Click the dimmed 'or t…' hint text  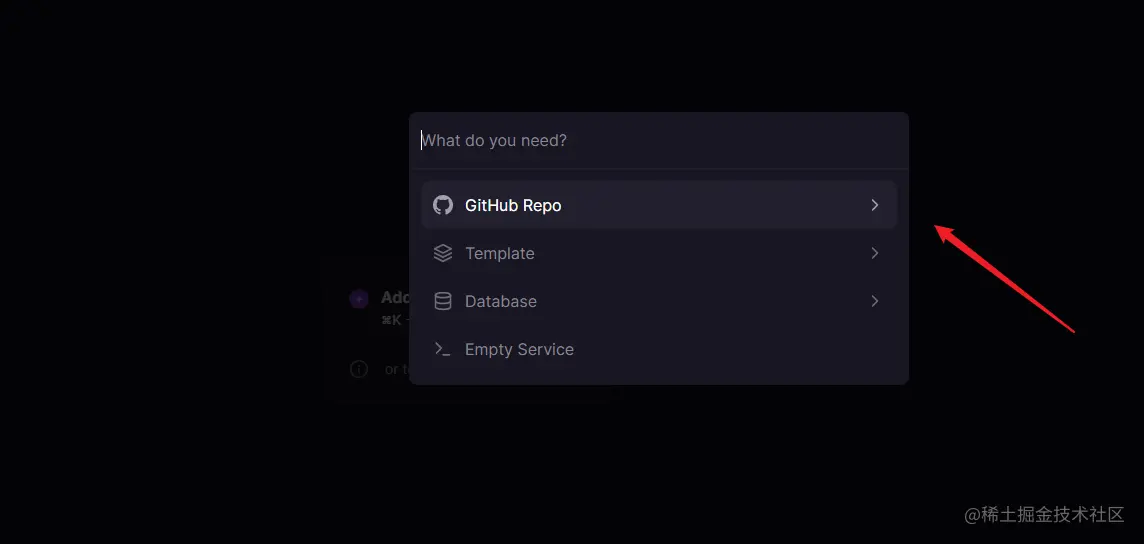[396, 370]
